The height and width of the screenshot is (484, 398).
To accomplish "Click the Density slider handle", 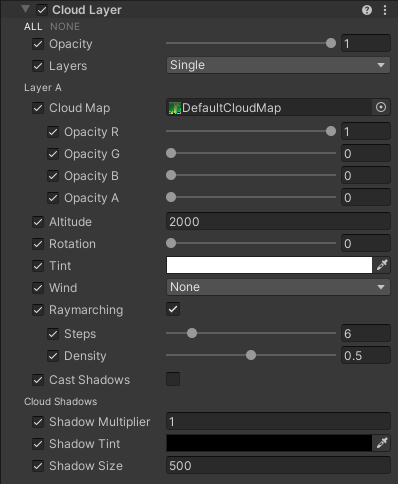I will point(251,355).
